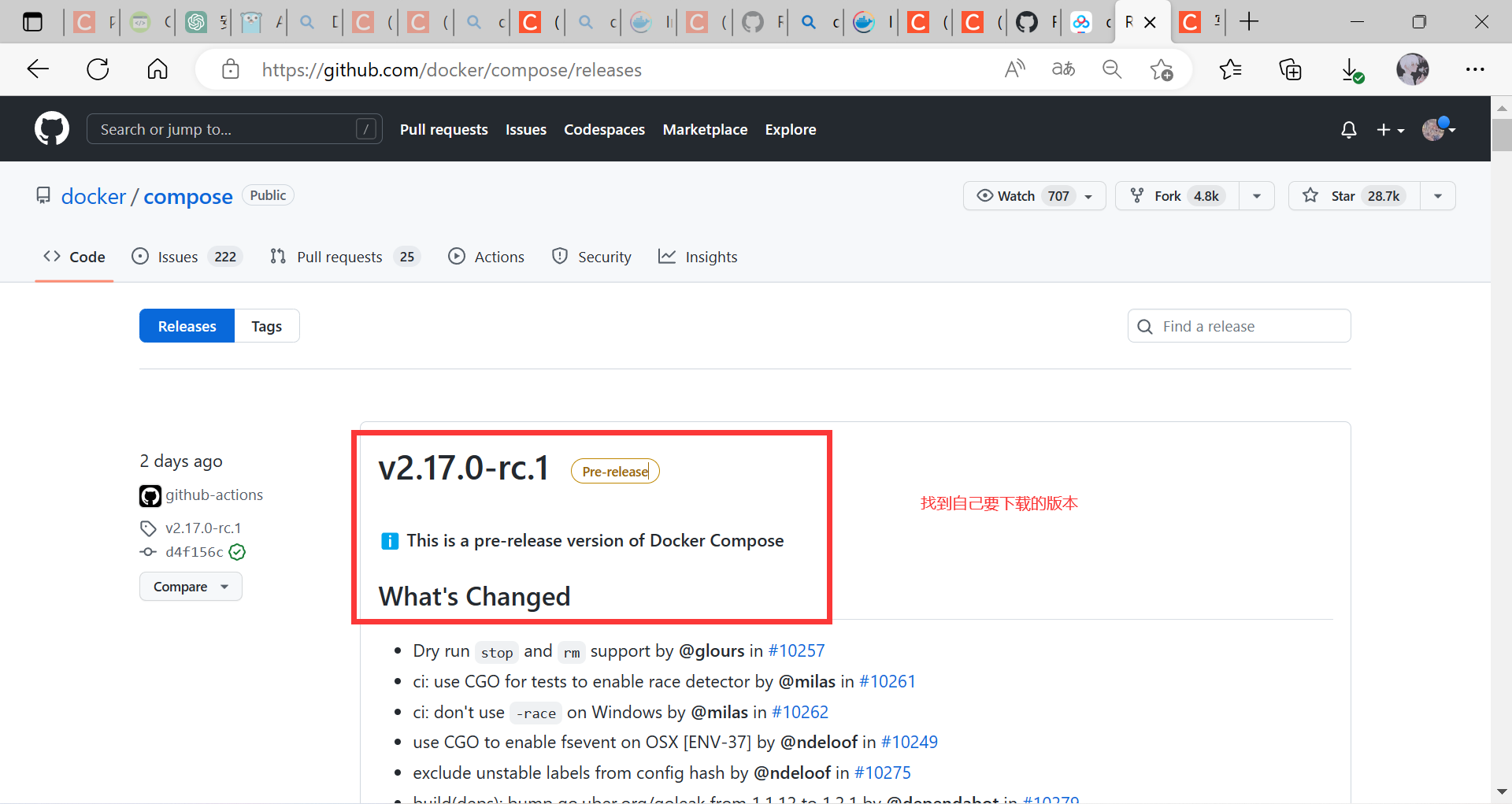
Task: Open the Actions tab
Action: tap(486, 257)
